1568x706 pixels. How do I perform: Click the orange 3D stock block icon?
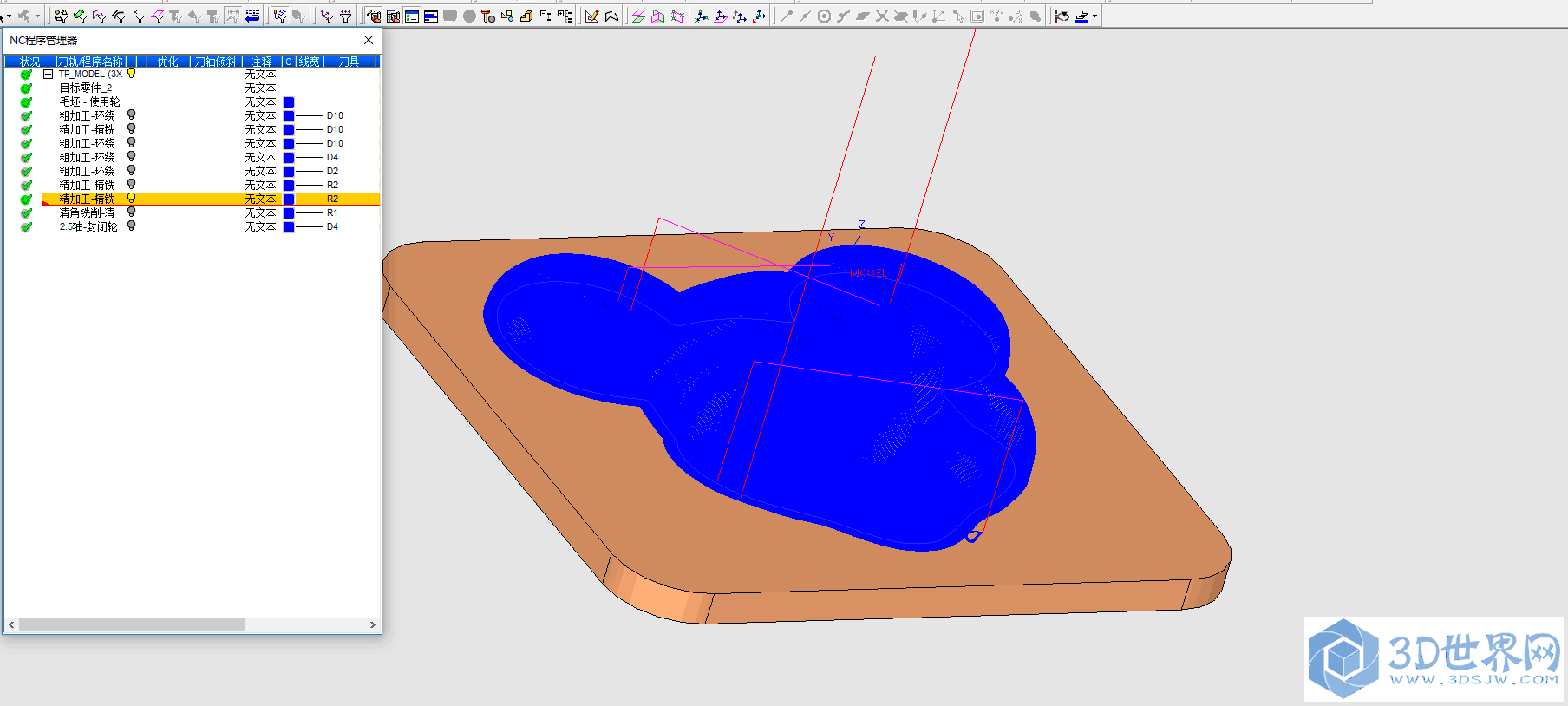(x=526, y=16)
